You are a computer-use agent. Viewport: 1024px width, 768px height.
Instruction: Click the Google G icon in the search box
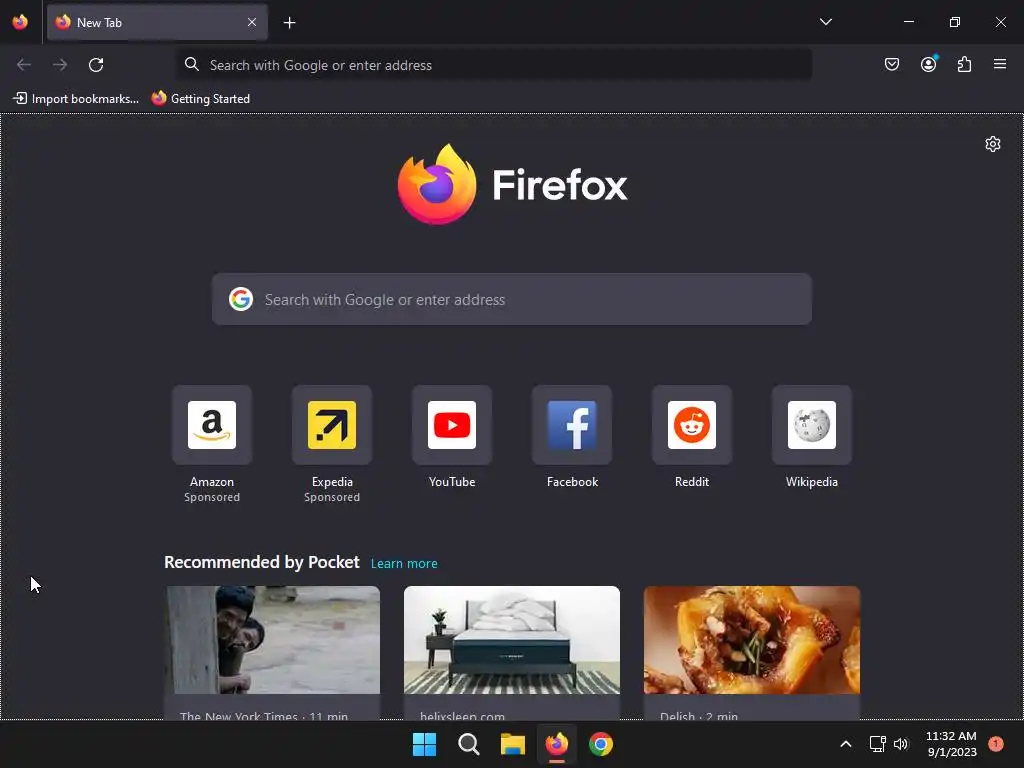click(x=241, y=299)
